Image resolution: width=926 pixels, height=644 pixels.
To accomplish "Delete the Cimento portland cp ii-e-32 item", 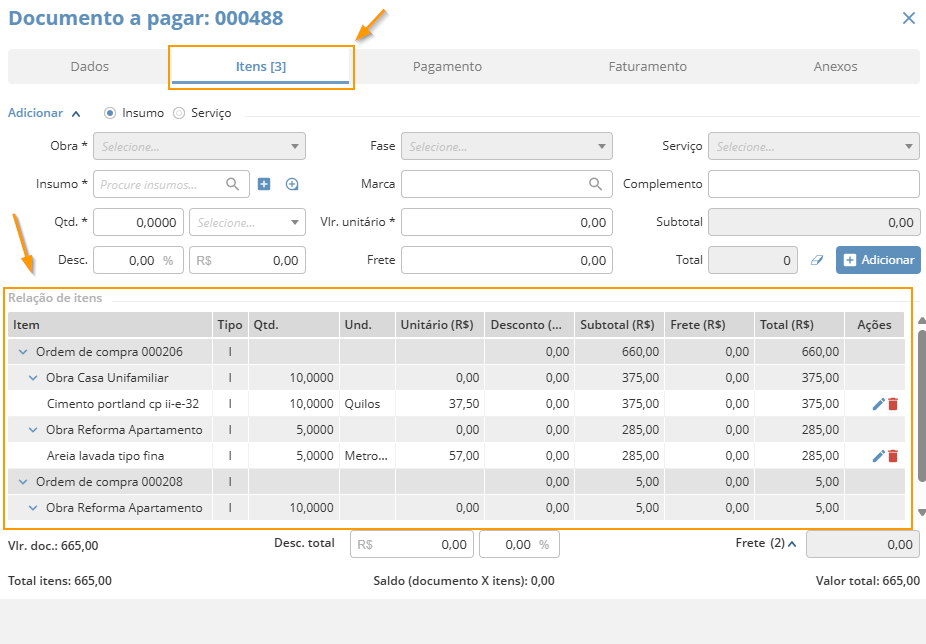I will point(893,404).
